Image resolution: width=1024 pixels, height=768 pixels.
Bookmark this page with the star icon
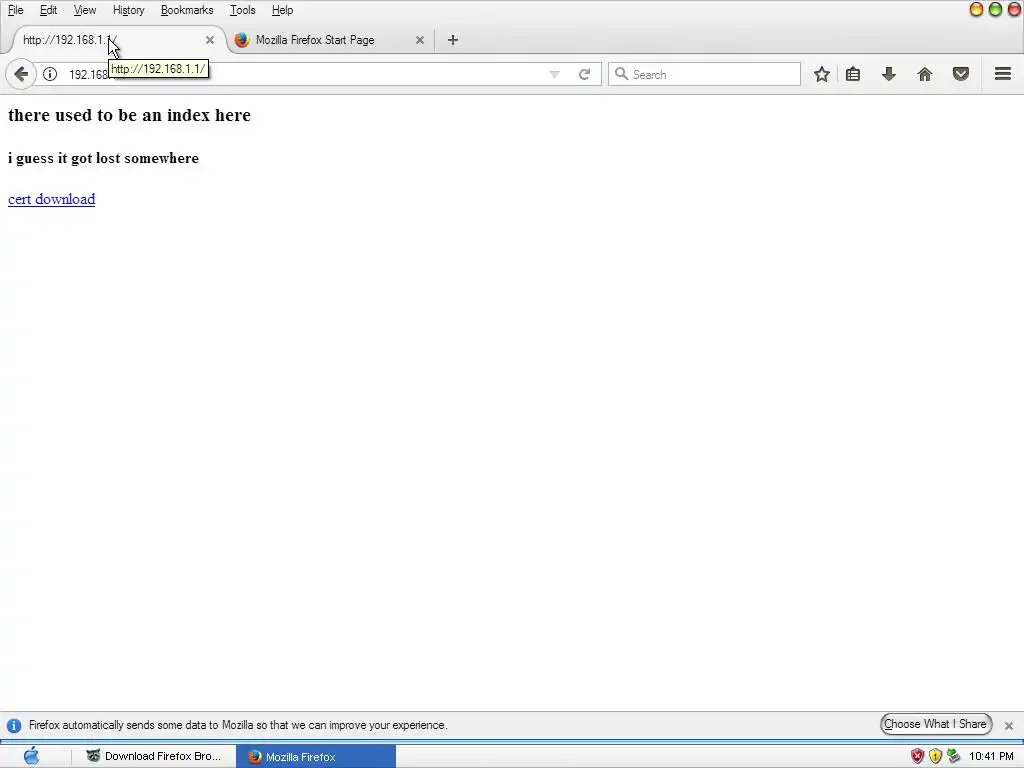[822, 74]
